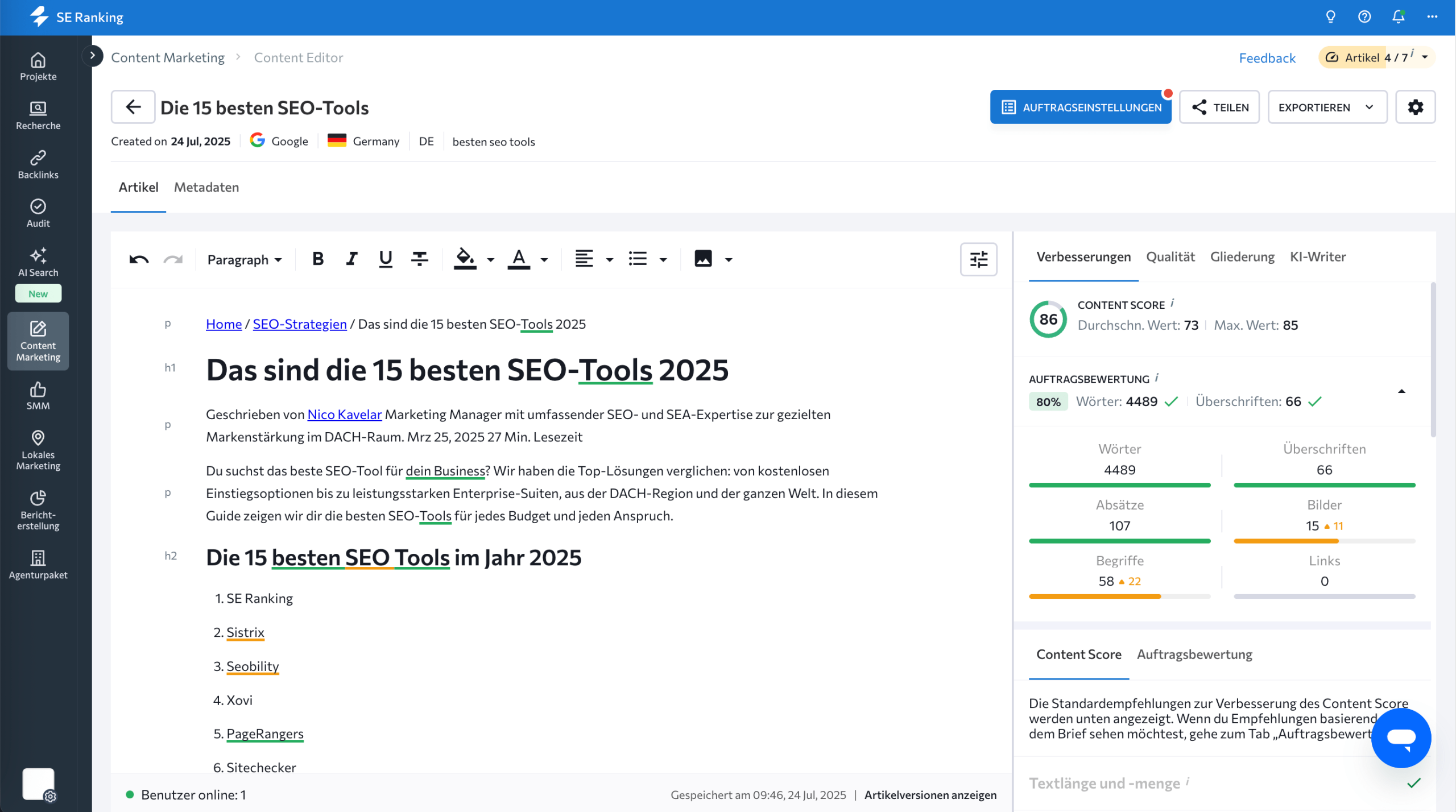The width and height of the screenshot is (1456, 812).
Task: Open image insert dropdown arrow
Action: point(729,260)
